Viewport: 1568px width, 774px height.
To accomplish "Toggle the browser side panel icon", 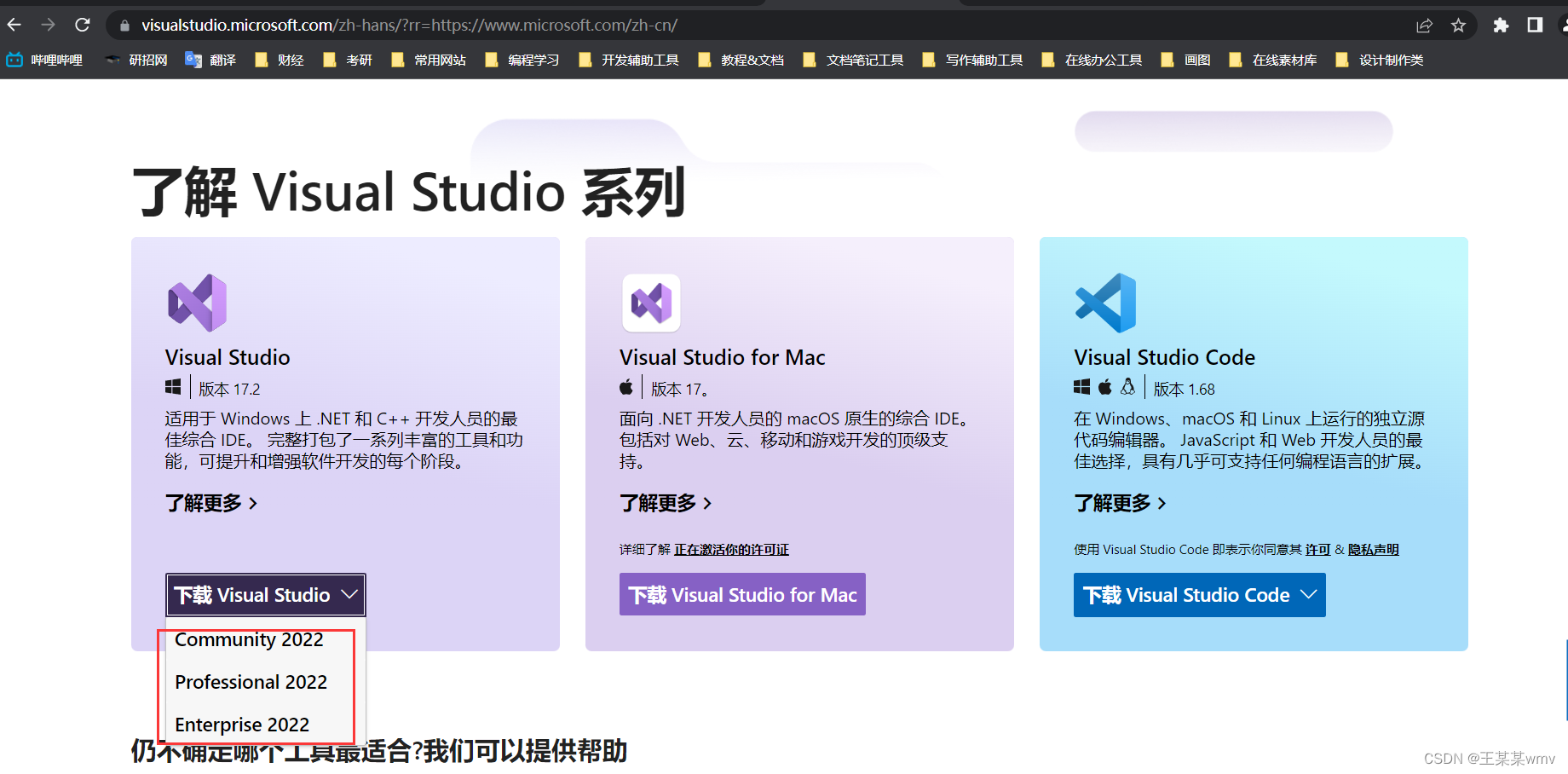I will click(1535, 25).
